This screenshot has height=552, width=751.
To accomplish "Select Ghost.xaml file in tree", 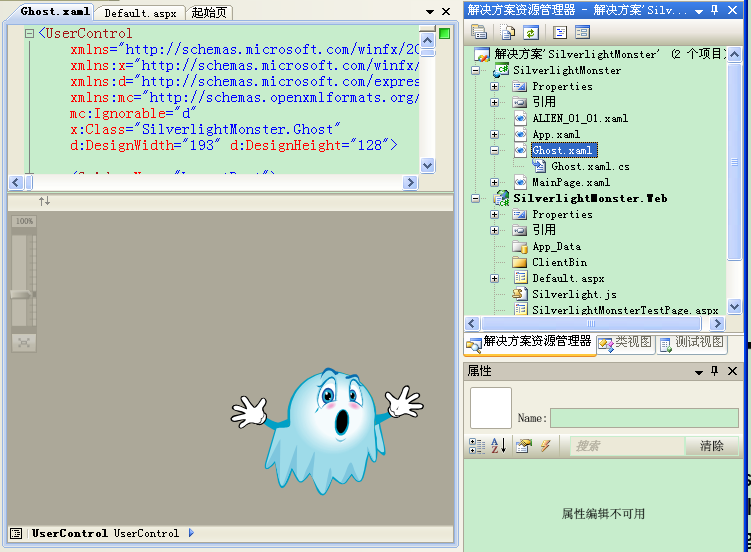I will [564, 150].
